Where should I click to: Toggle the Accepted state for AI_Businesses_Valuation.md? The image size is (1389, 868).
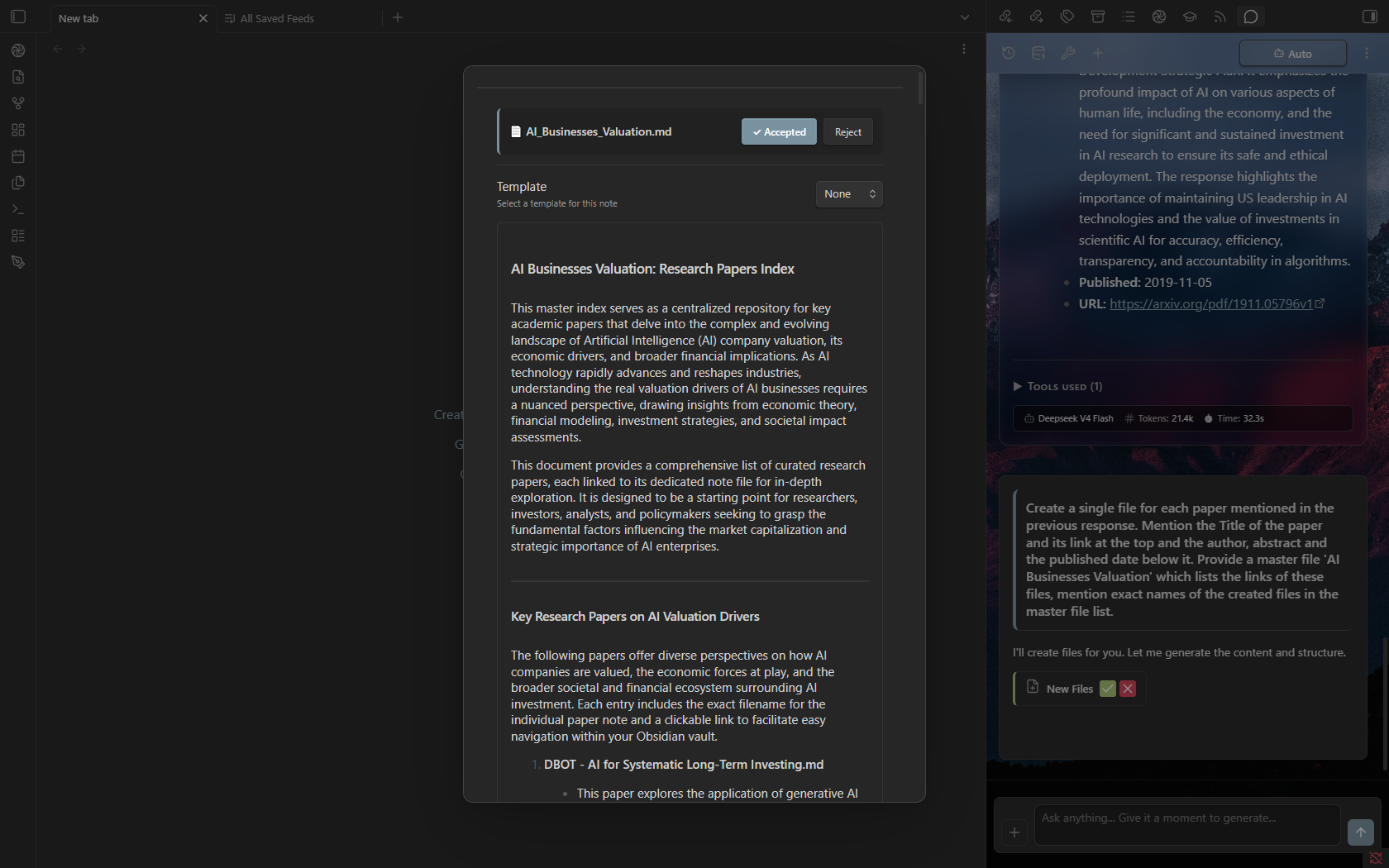(779, 132)
